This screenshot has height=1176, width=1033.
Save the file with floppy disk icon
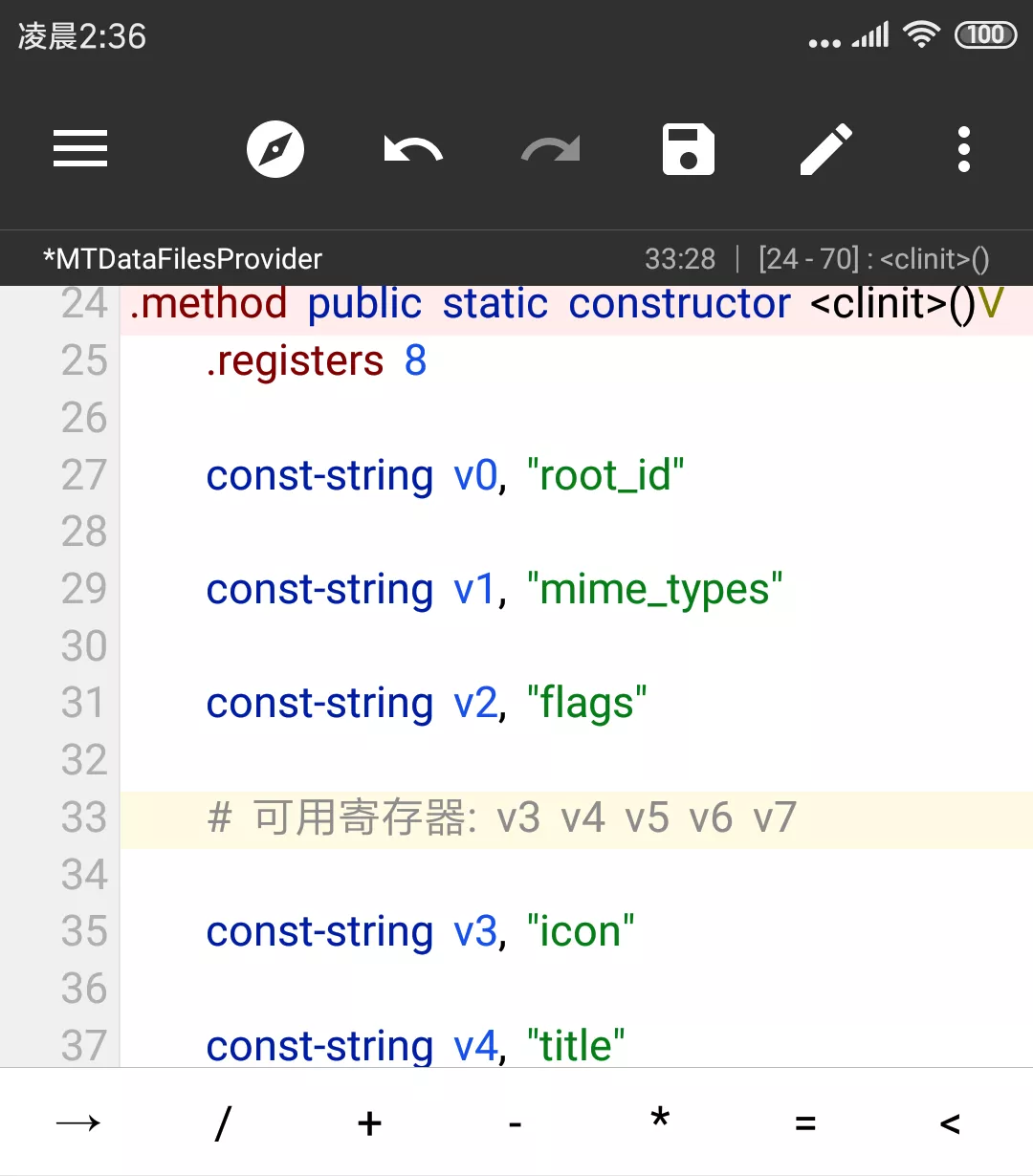[689, 149]
